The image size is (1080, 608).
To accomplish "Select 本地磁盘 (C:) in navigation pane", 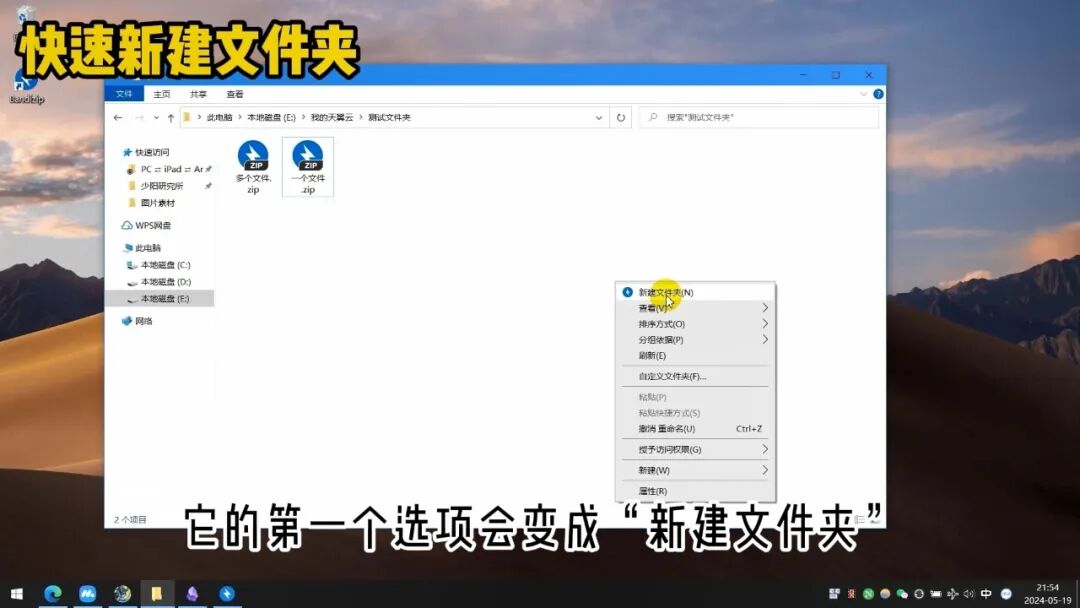I will (x=165, y=265).
